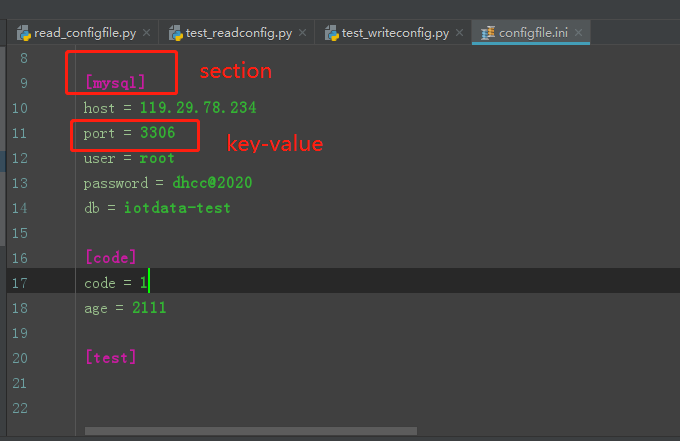680x441 pixels.
Task: Close the read_configfile.py tab
Action: click(x=147, y=33)
